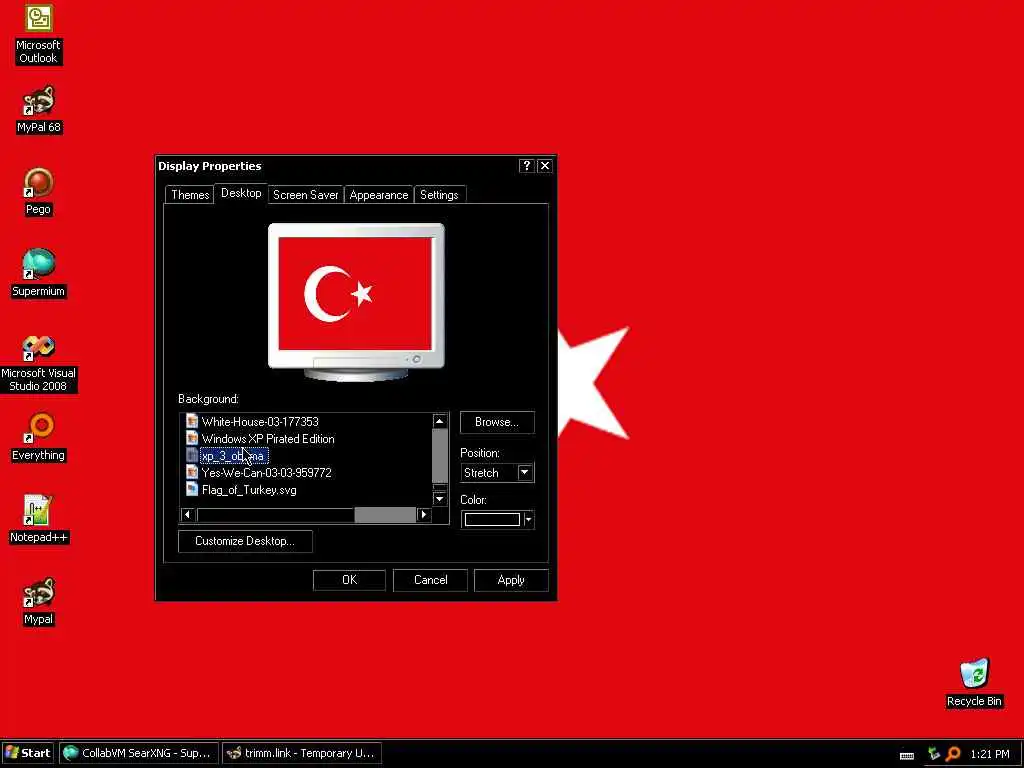The width and height of the screenshot is (1024, 768).
Task: Open the Settings tab
Action: (439, 195)
